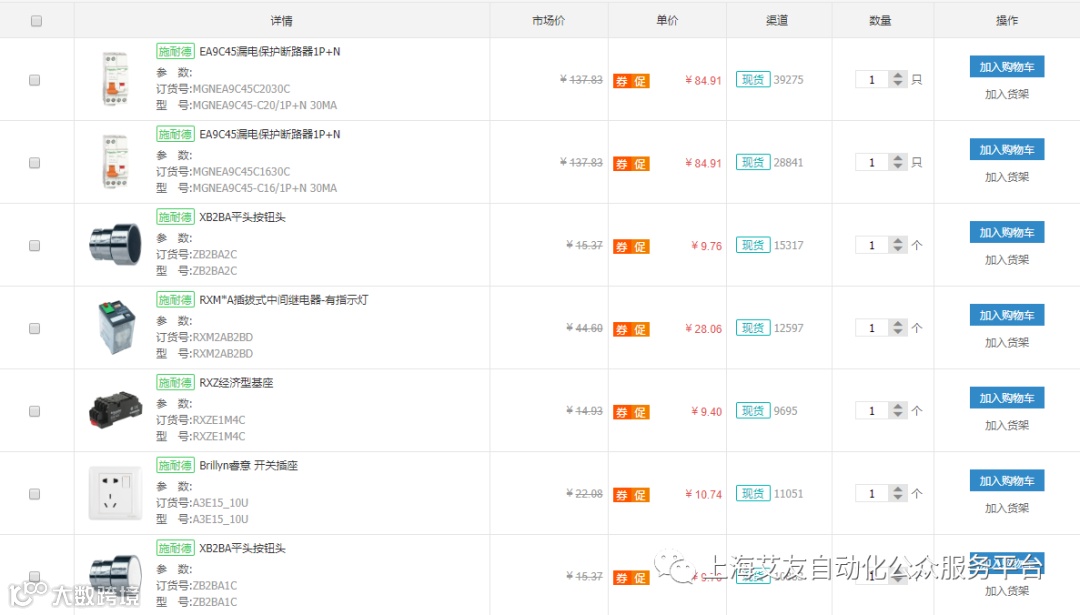The image size is (1080, 615).
Task: Add RXZE1M4C base to shopping cart
Action: [x=1006, y=397]
